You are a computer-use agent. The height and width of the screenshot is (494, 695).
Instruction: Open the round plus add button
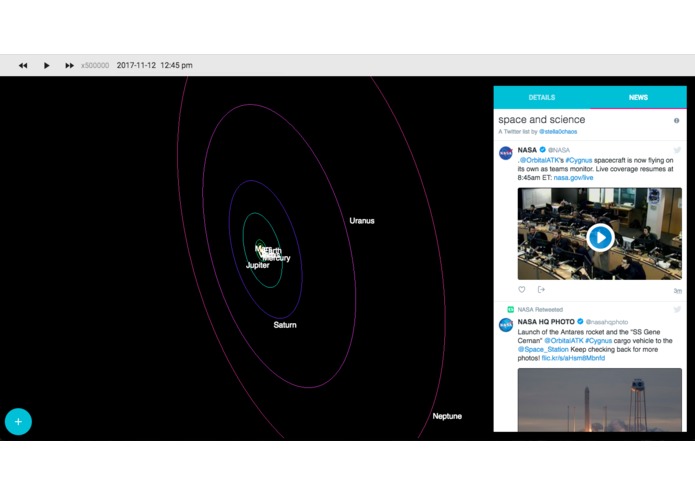click(18, 421)
